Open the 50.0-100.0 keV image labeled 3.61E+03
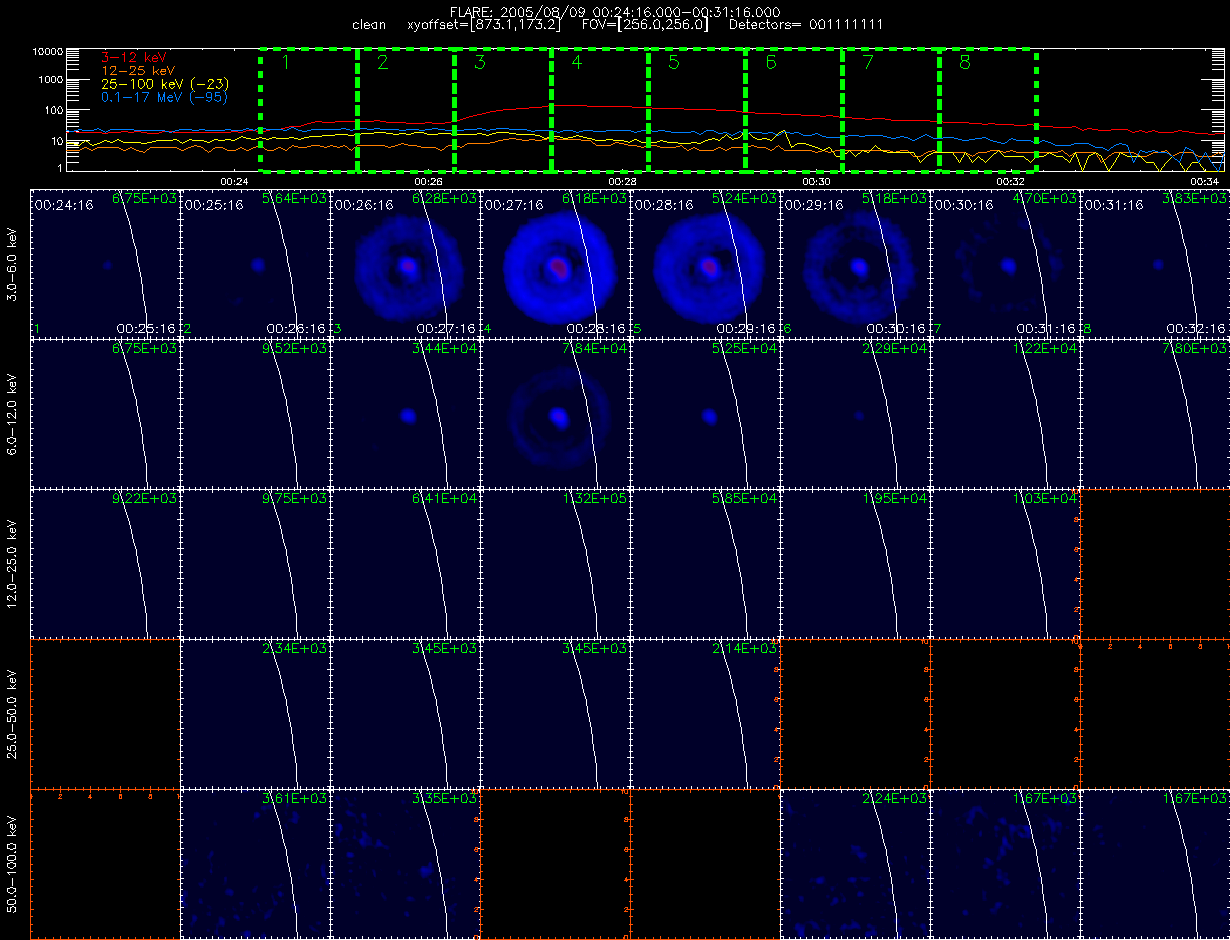1230x940 pixels. tap(255, 863)
